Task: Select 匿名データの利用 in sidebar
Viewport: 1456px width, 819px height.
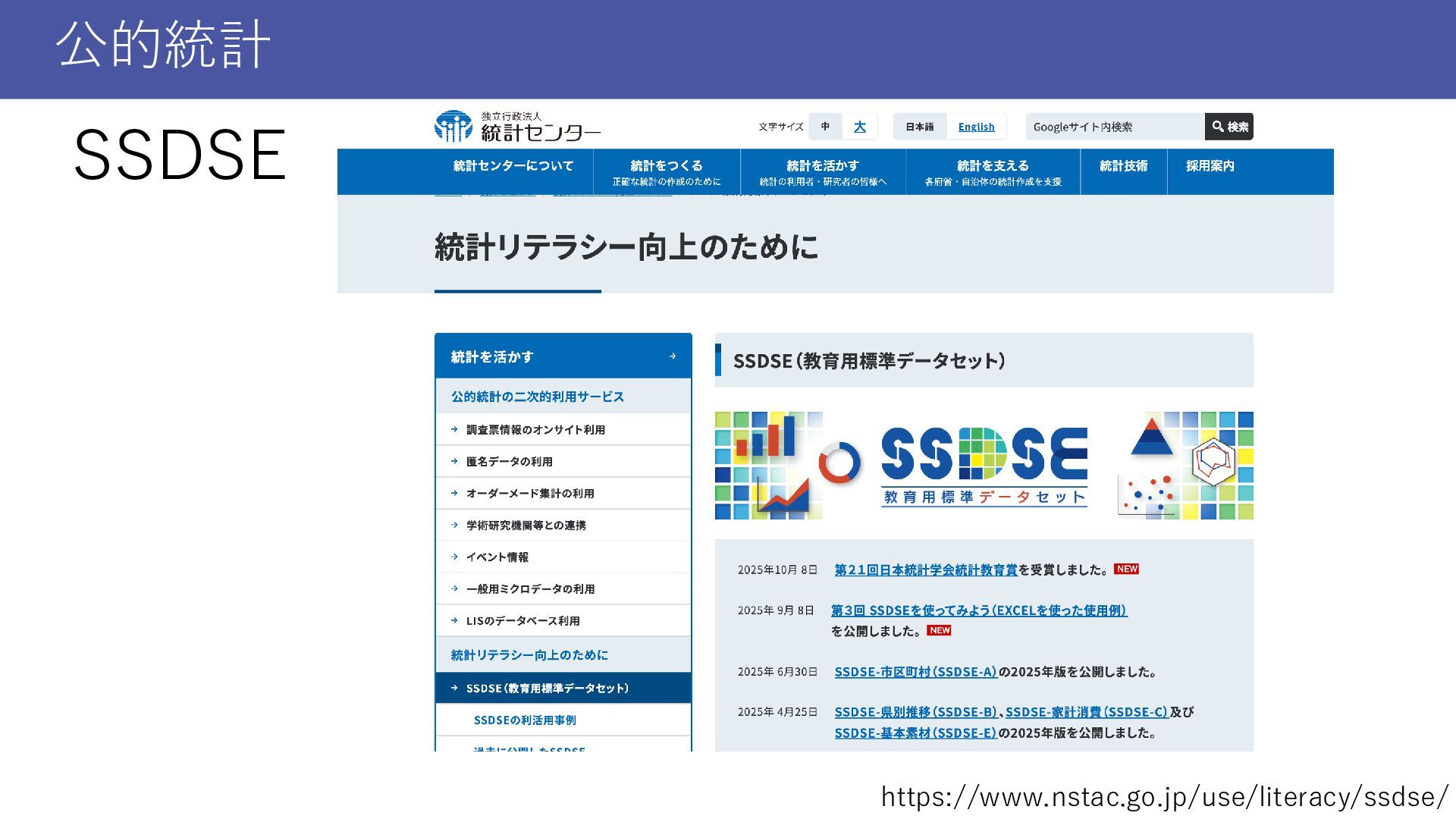Action: pos(509,461)
